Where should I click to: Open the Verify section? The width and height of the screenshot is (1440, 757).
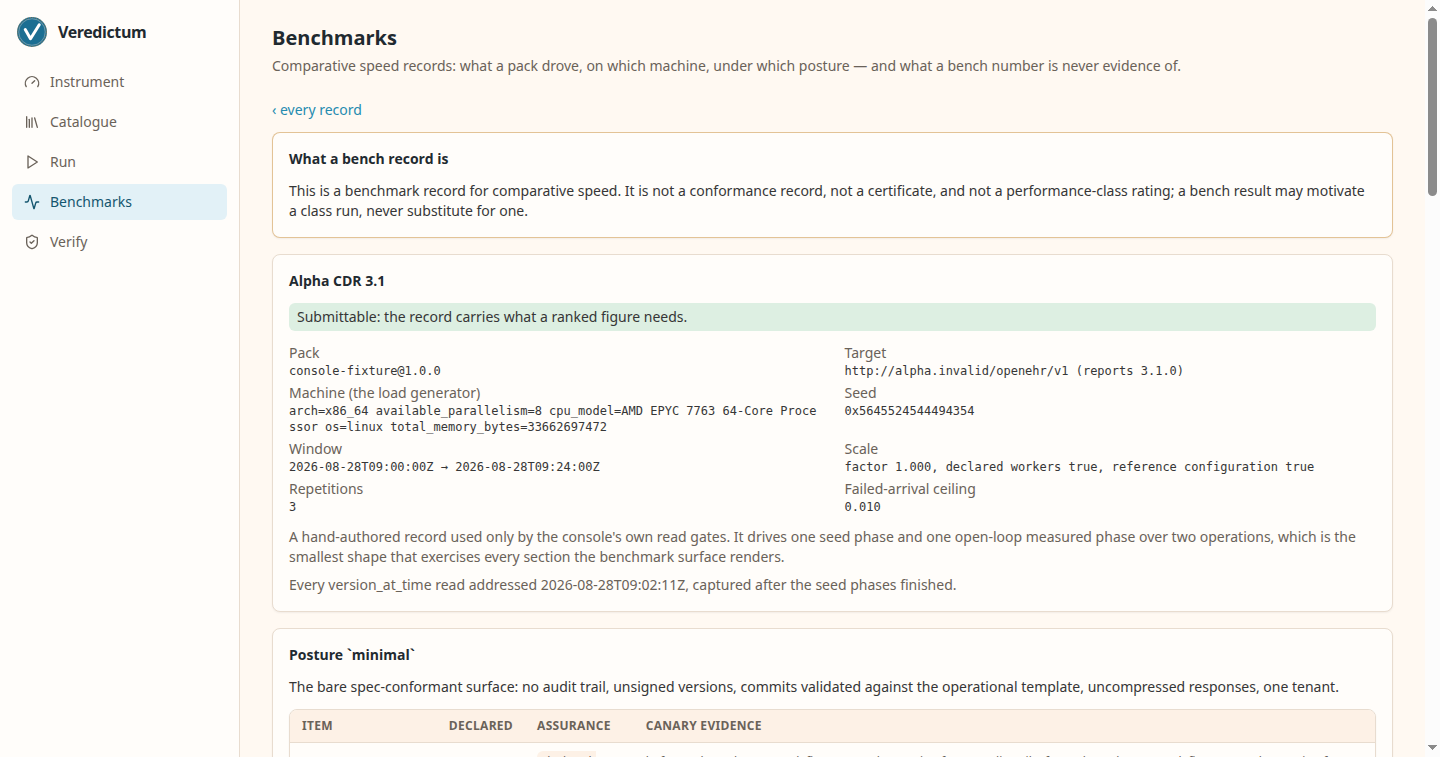(119, 242)
